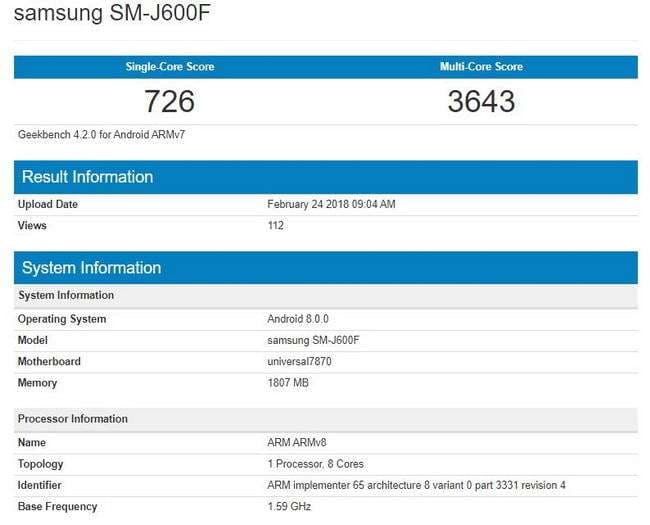Click the base frequency value 1.59 GHz
650x525 pixels.
click(290, 506)
